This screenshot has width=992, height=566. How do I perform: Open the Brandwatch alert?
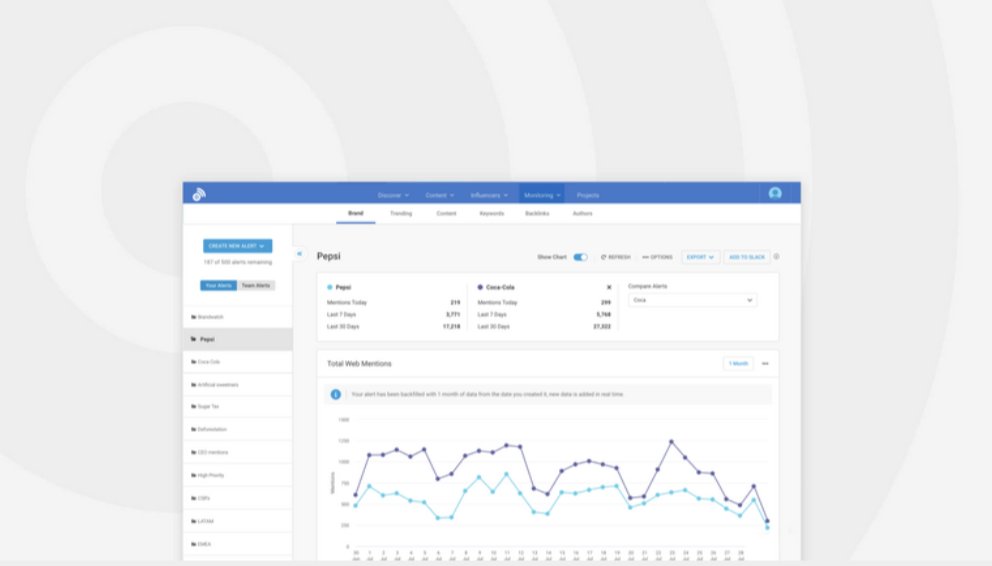point(238,317)
